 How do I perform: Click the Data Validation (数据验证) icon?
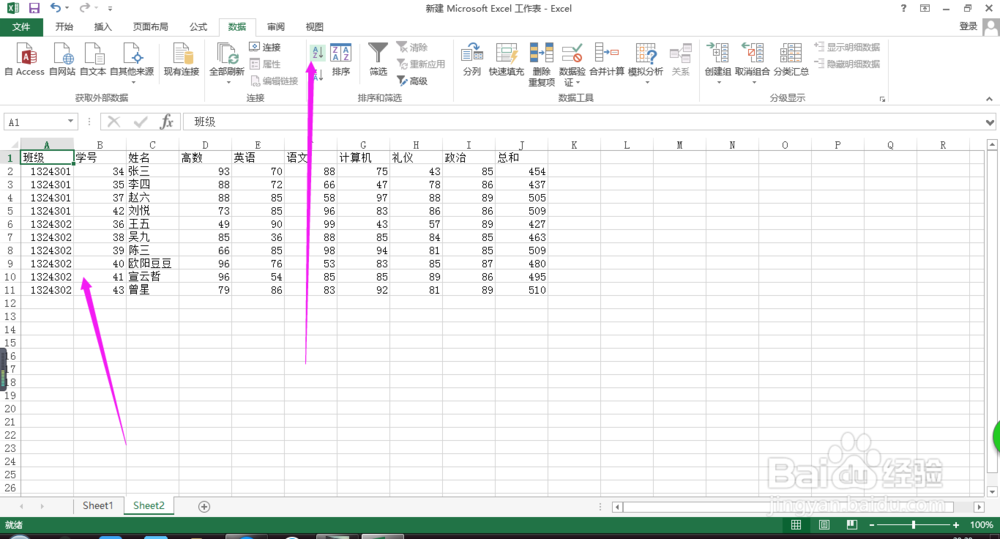[x=572, y=53]
